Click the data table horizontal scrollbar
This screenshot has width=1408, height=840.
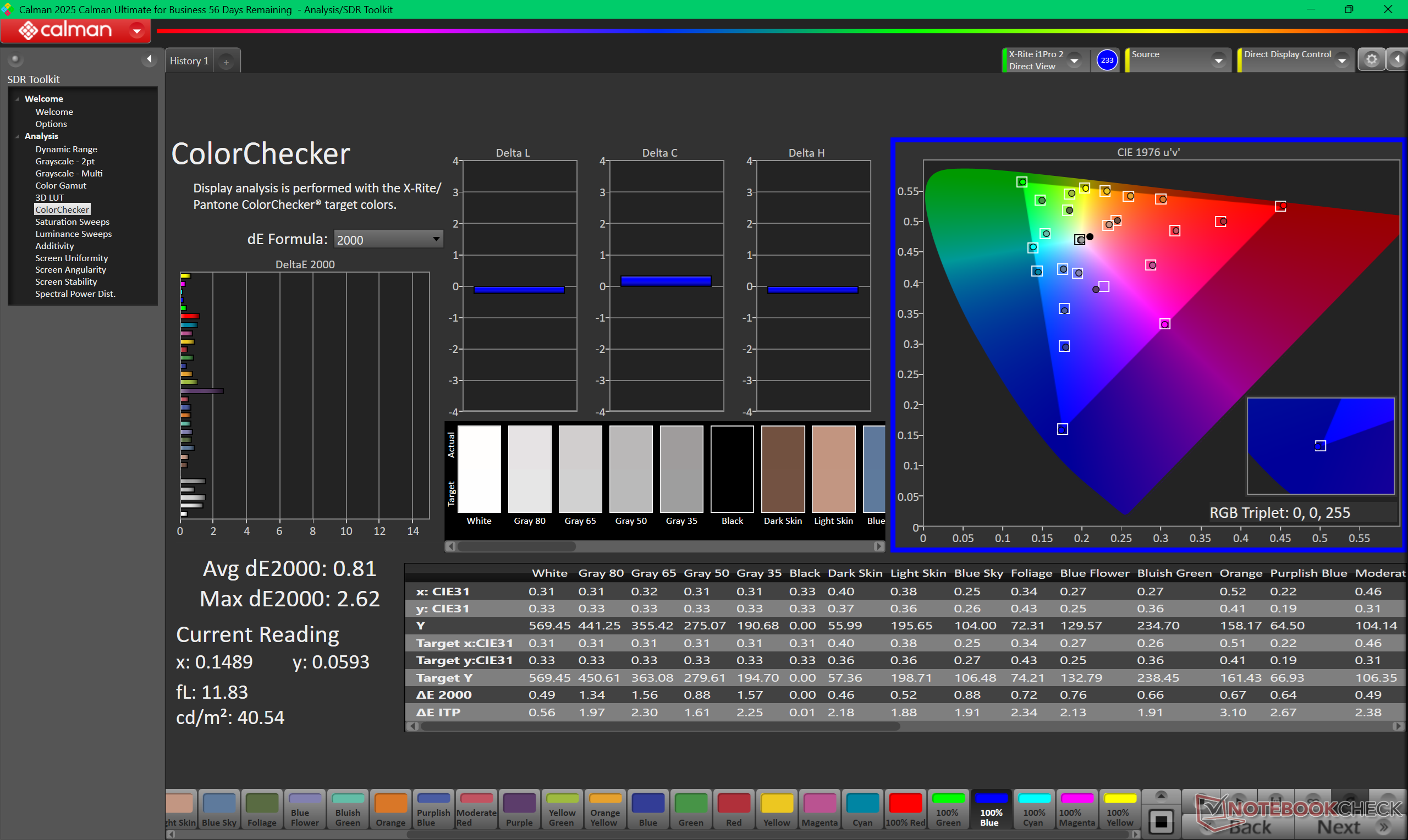tap(659, 726)
